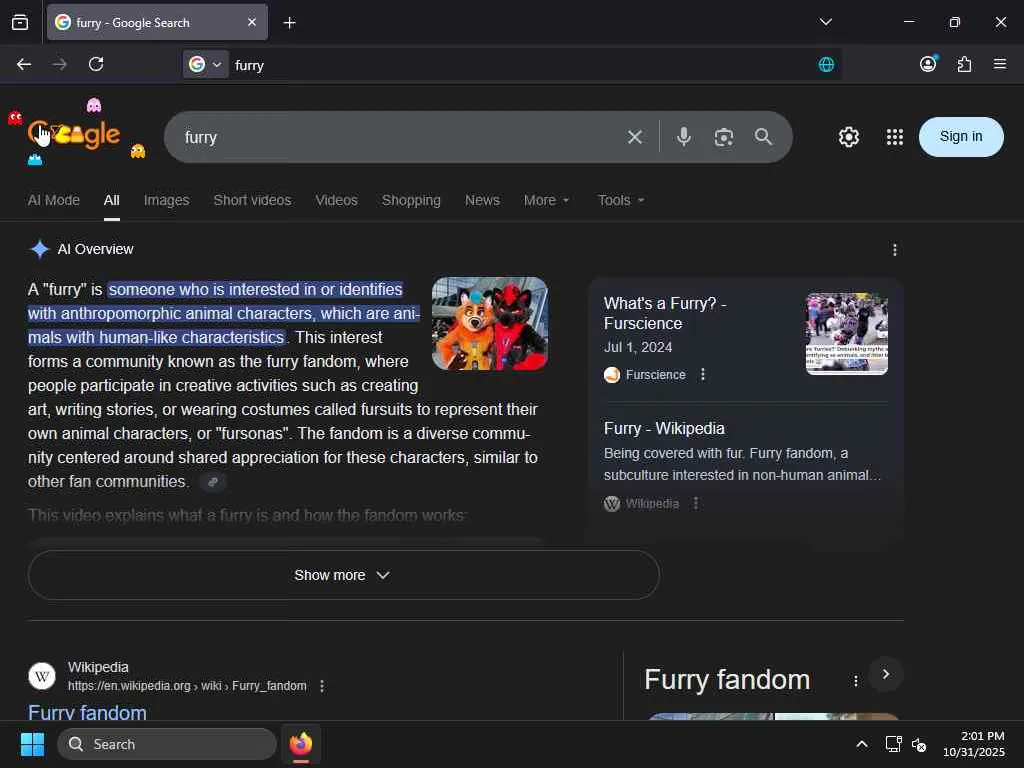
Task: Open the clock showing 2:01 PM
Action: (x=974, y=744)
